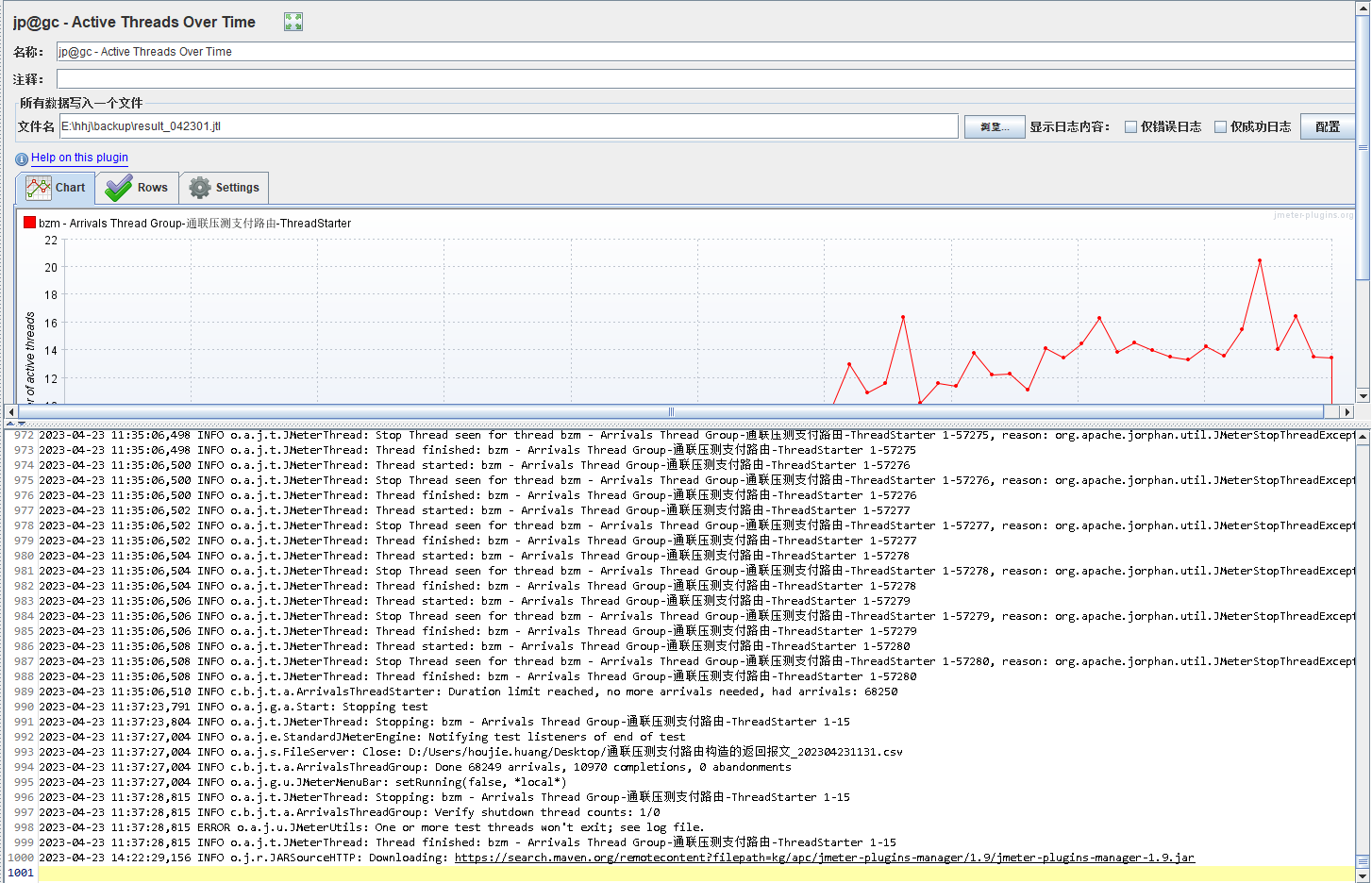Click log line 993 FileServer Close
The height and width of the screenshot is (883, 1372).
point(471,752)
